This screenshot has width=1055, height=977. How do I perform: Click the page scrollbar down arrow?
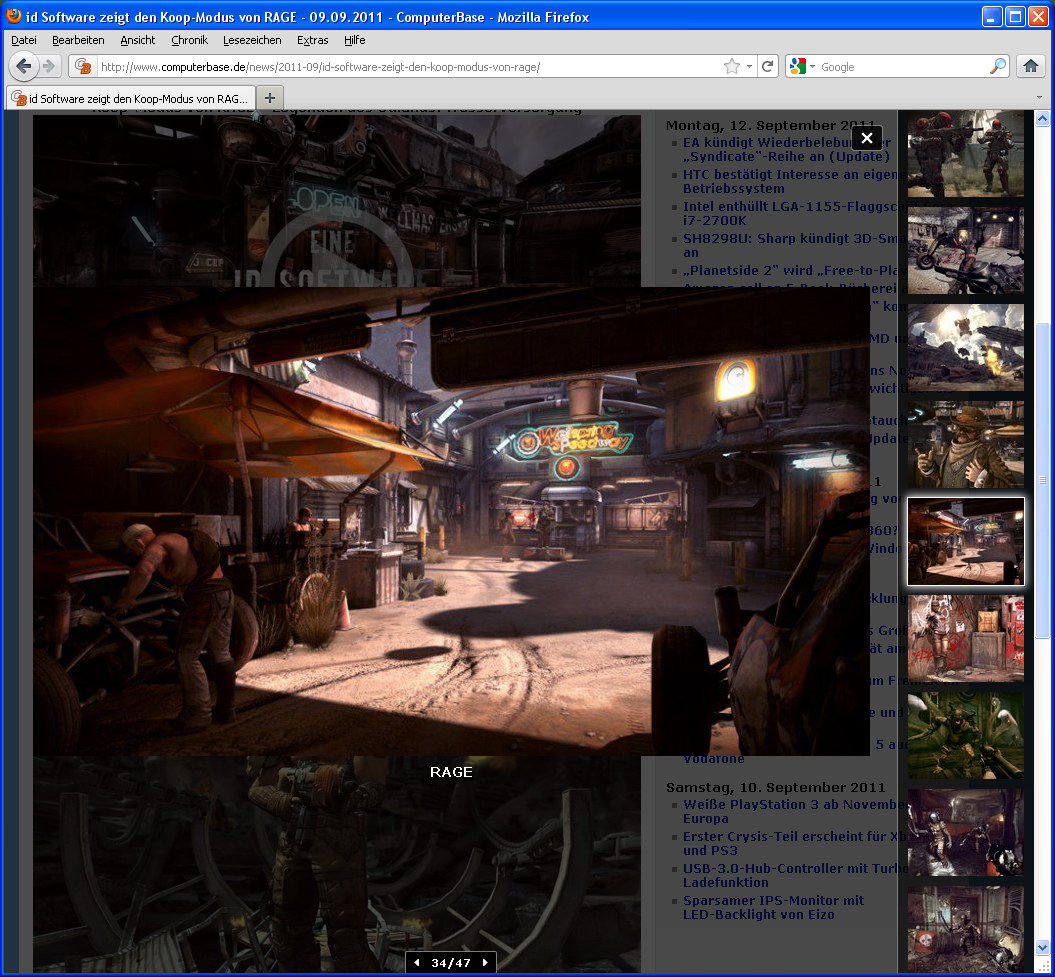pos(1042,947)
